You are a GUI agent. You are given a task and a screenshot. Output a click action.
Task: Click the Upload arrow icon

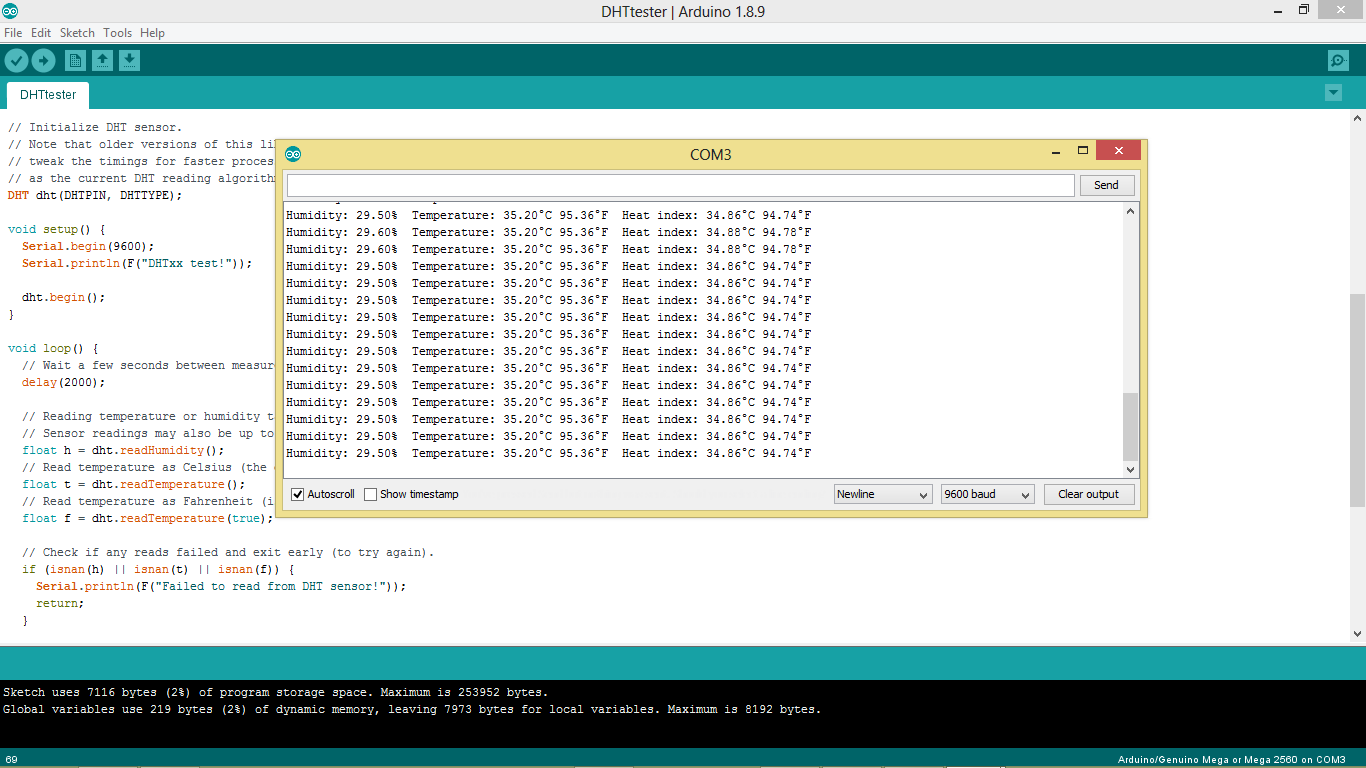click(43, 61)
